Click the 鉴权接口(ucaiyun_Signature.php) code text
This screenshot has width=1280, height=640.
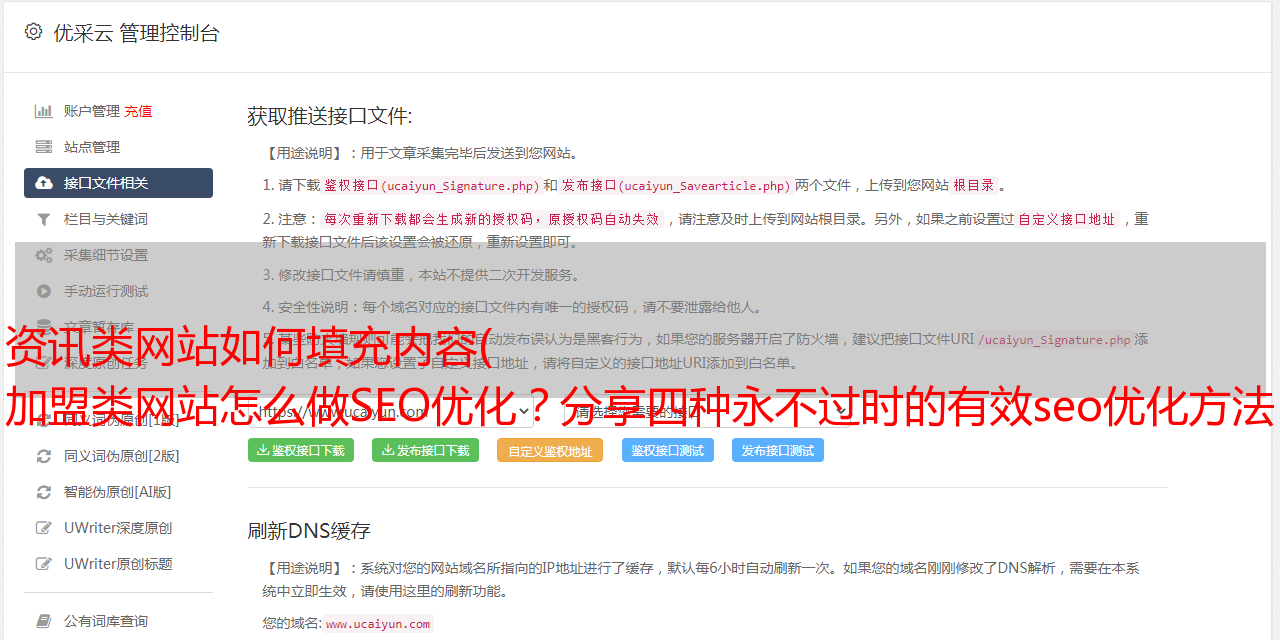(x=431, y=185)
